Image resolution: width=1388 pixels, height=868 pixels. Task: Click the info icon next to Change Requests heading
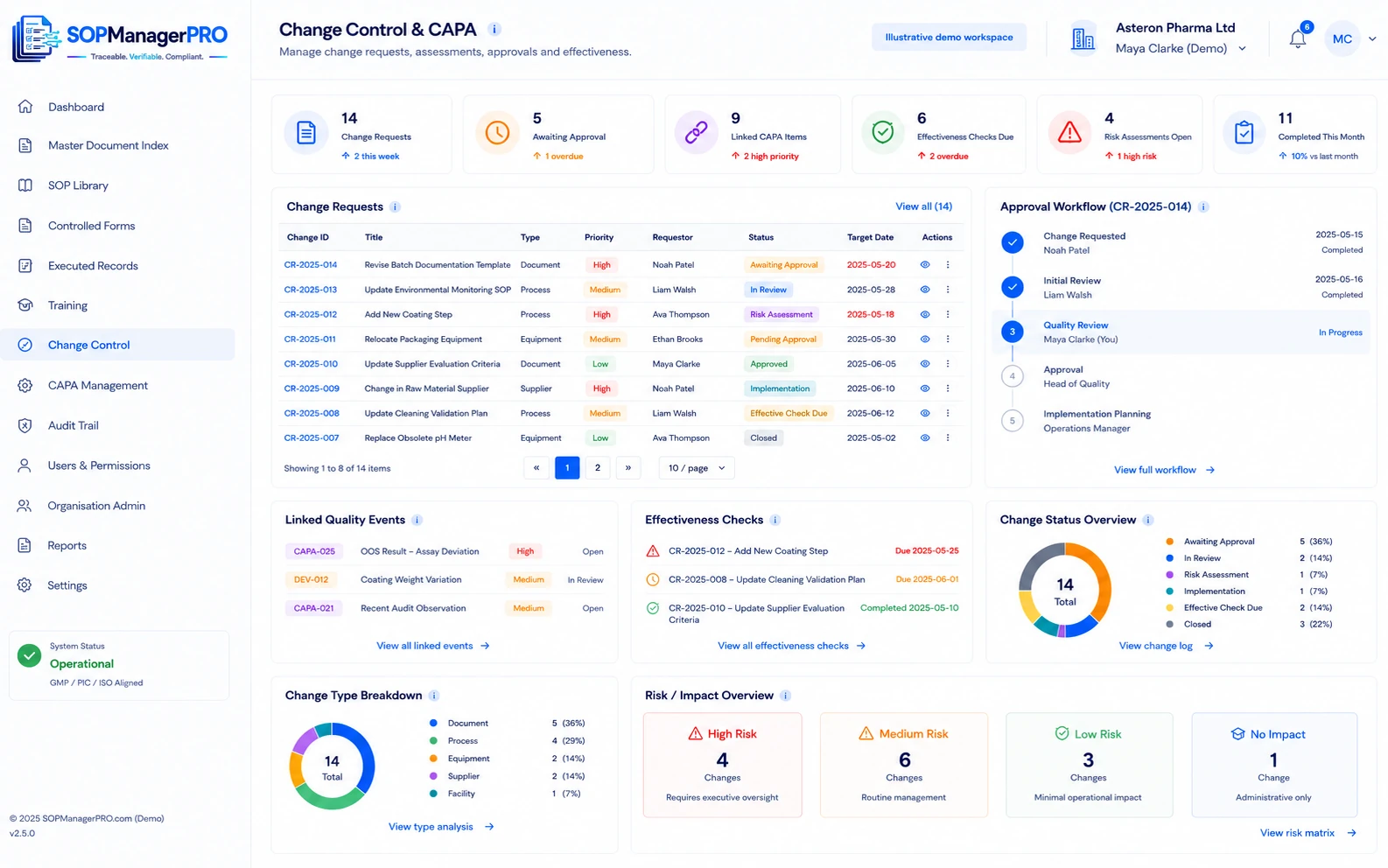395,207
